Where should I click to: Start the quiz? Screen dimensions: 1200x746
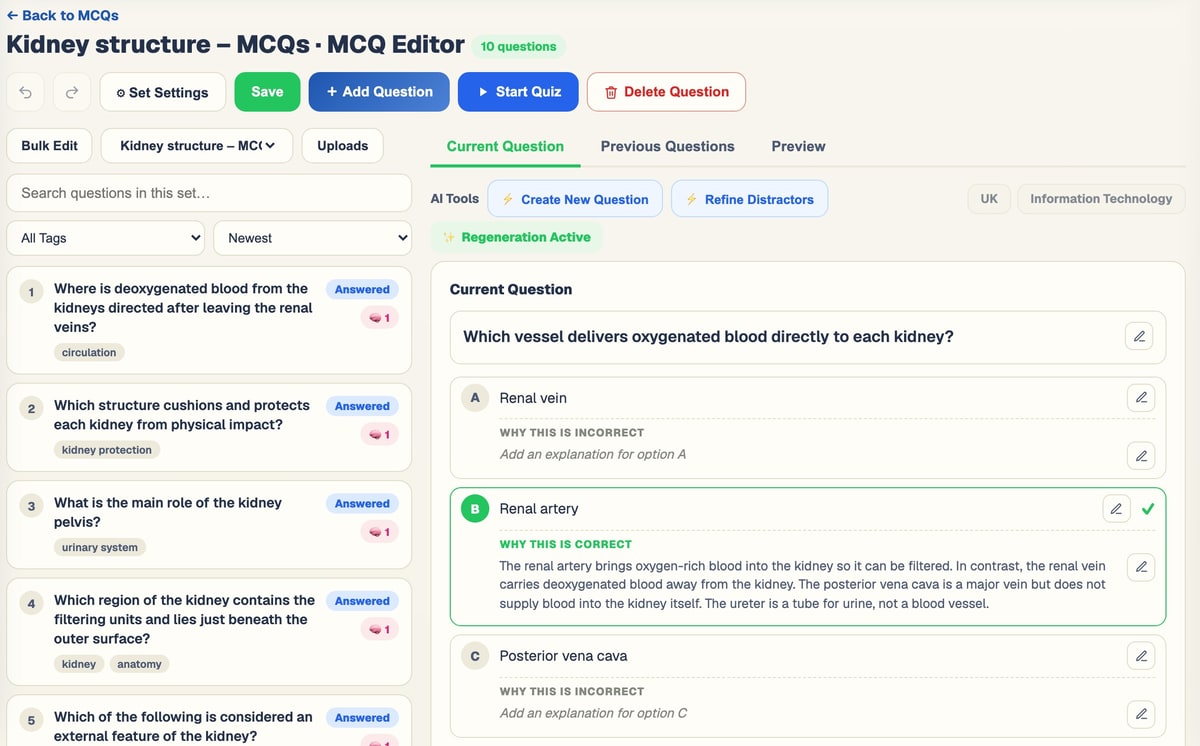518,92
